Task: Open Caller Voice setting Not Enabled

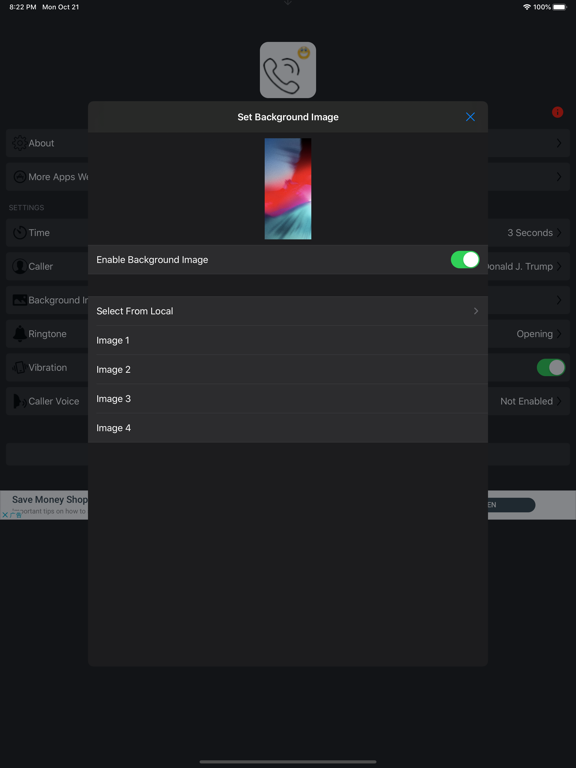Action: click(531, 401)
